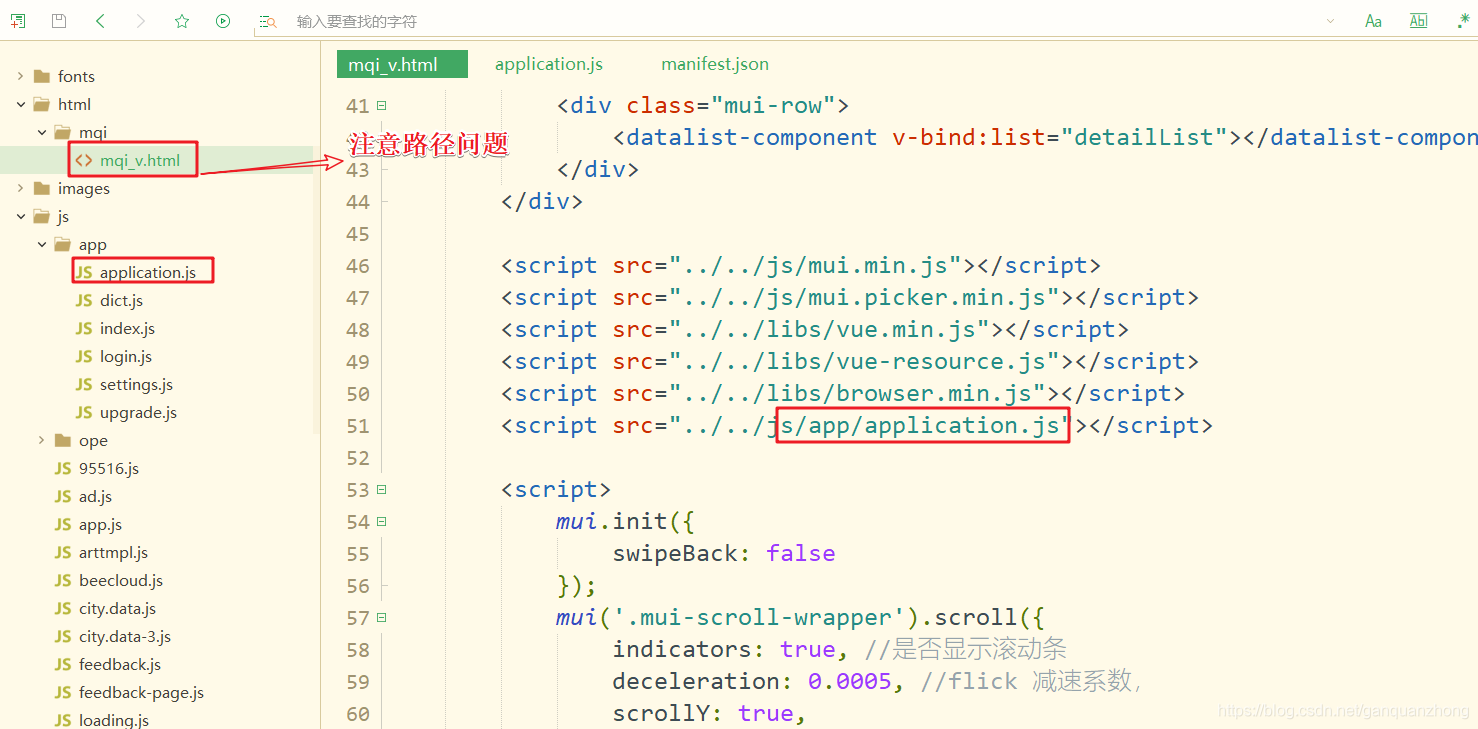Click the JS icon beside 95516.js
Screen dimensions: 1478x729
pyautogui.click(x=63, y=468)
